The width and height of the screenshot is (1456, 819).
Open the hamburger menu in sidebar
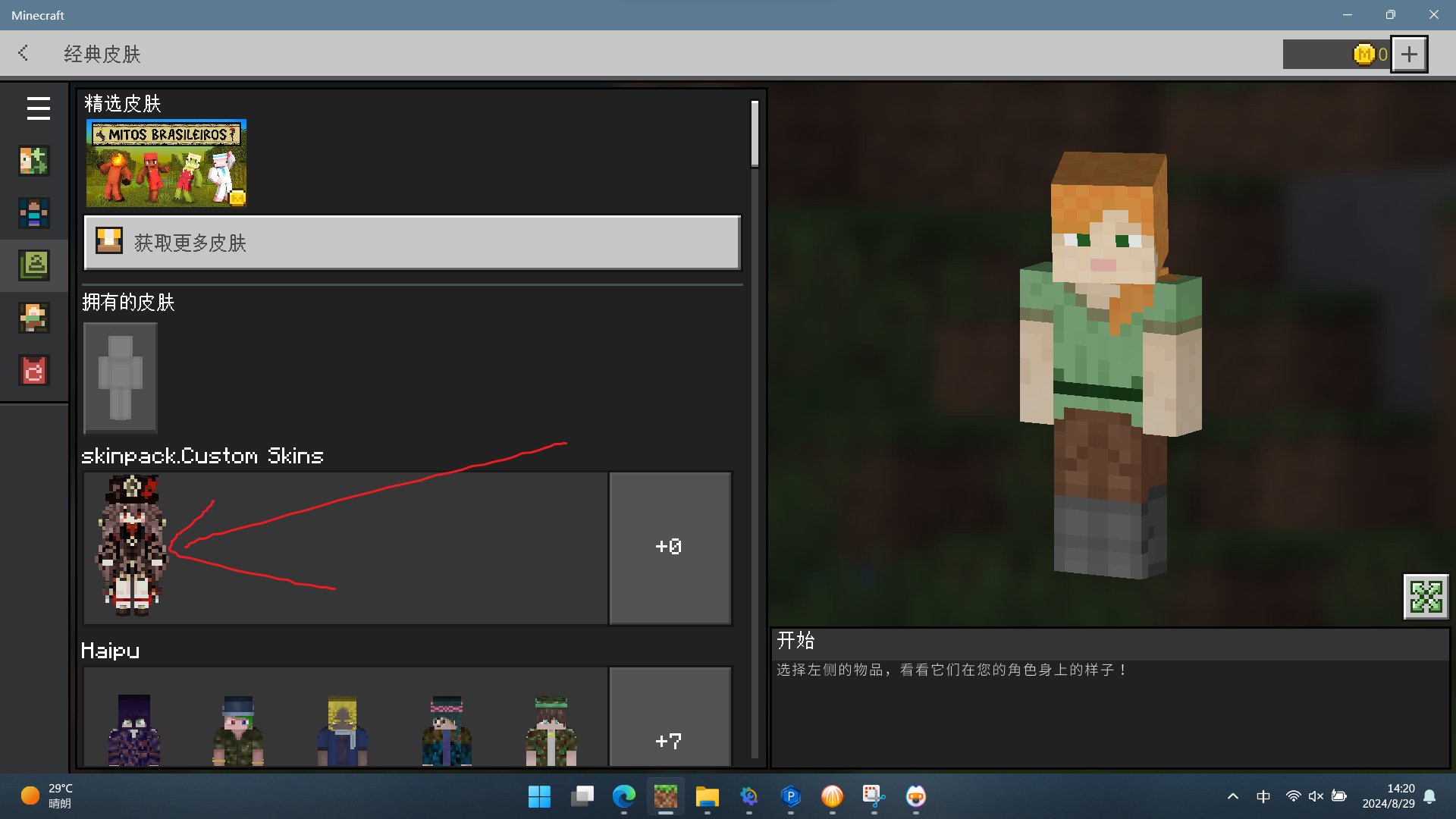[38, 108]
